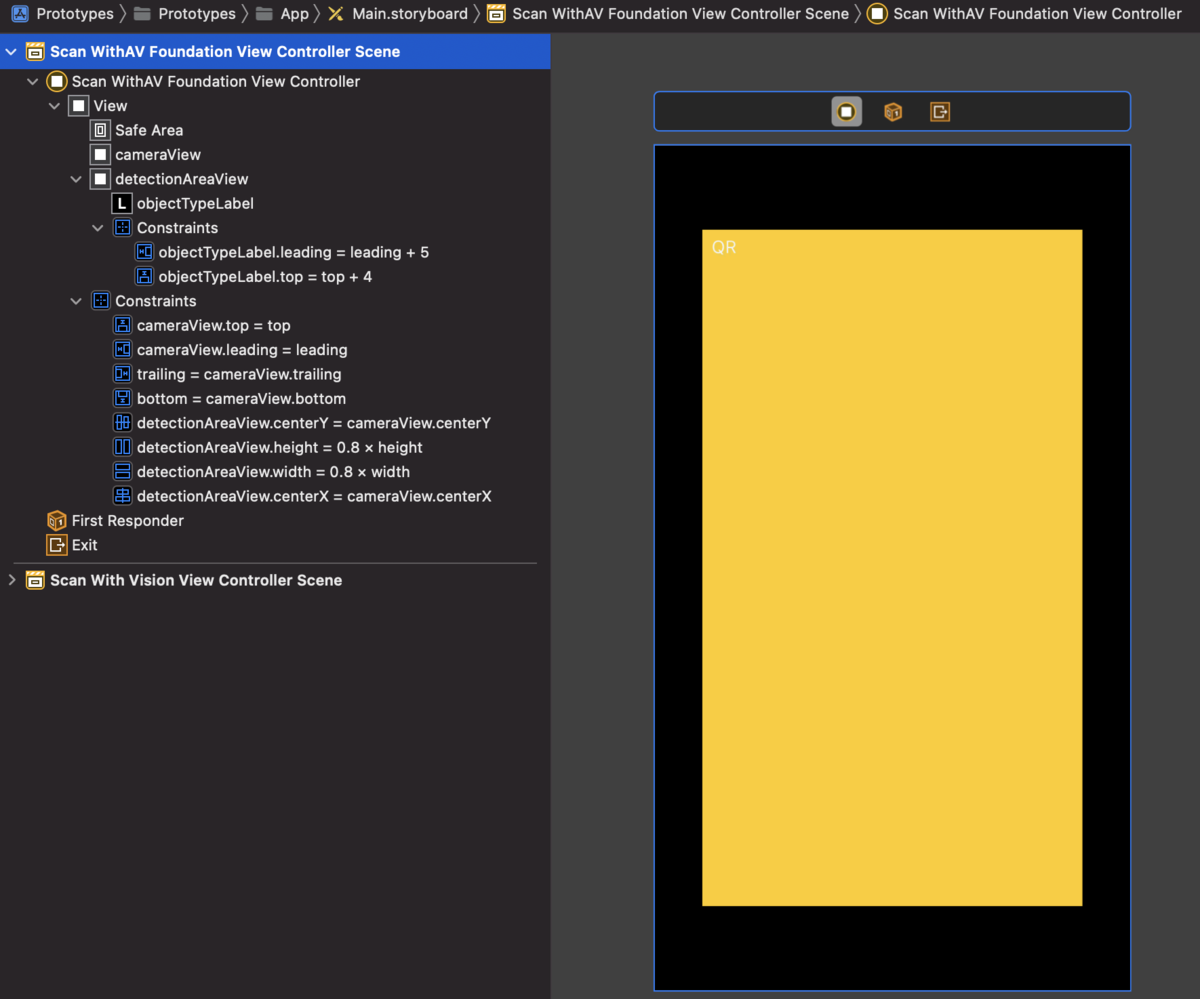This screenshot has width=1200, height=999.
Task: Click the Xcode project icon in the breadcrumb
Action: (x=19, y=14)
